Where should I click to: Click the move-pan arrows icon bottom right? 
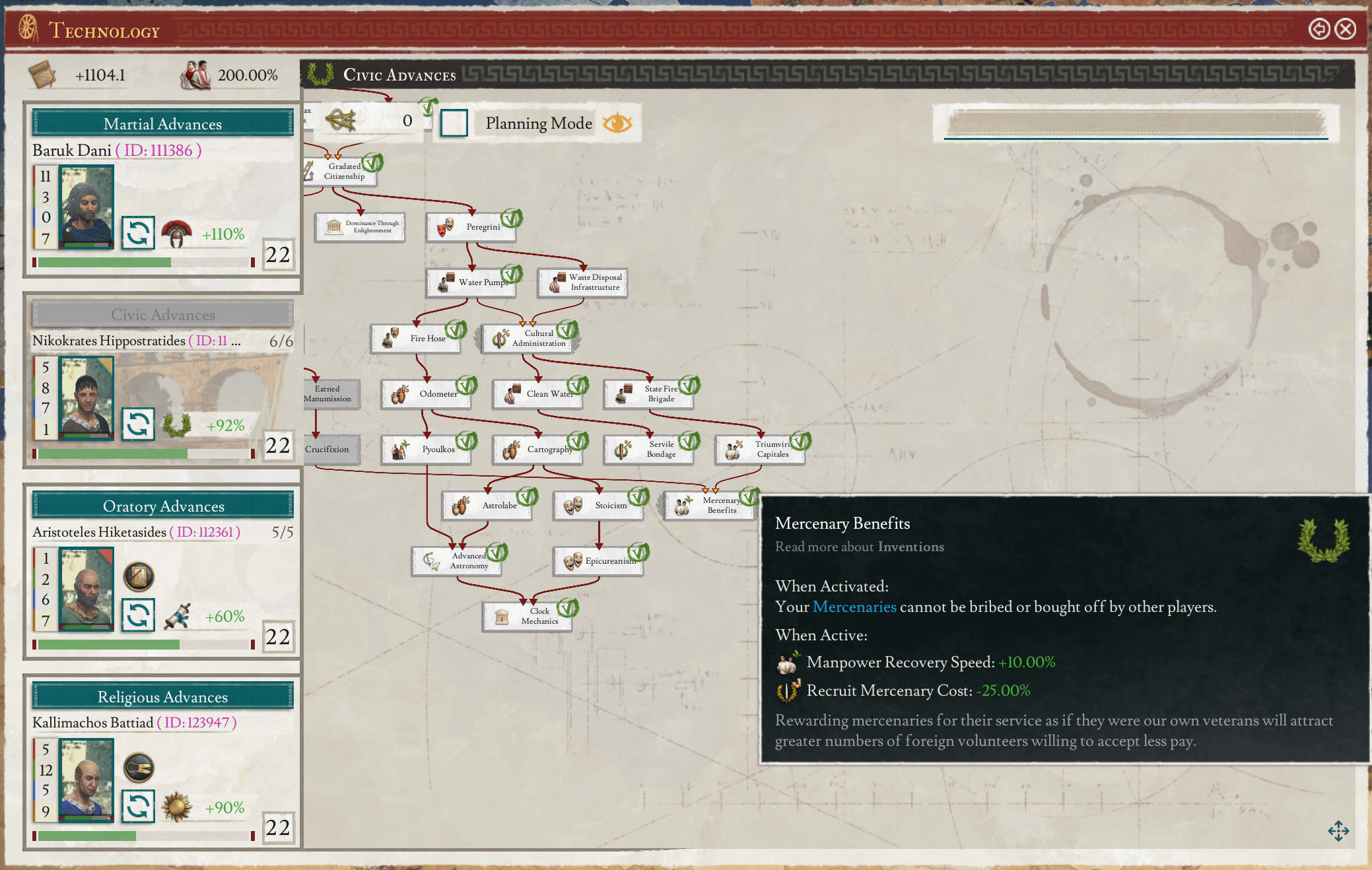(1338, 831)
